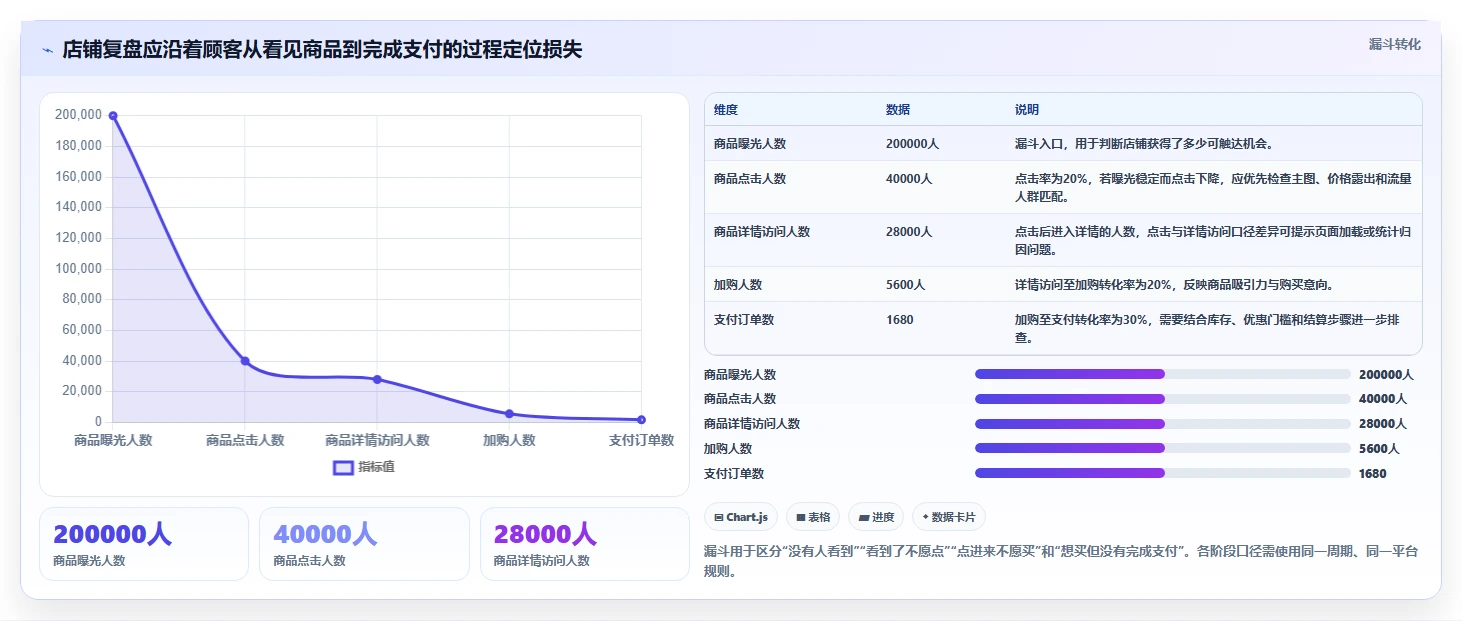Image resolution: width=1462 pixels, height=621 pixels.
Task: Click the 28000人 table value
Action: [x=909, y=232]
